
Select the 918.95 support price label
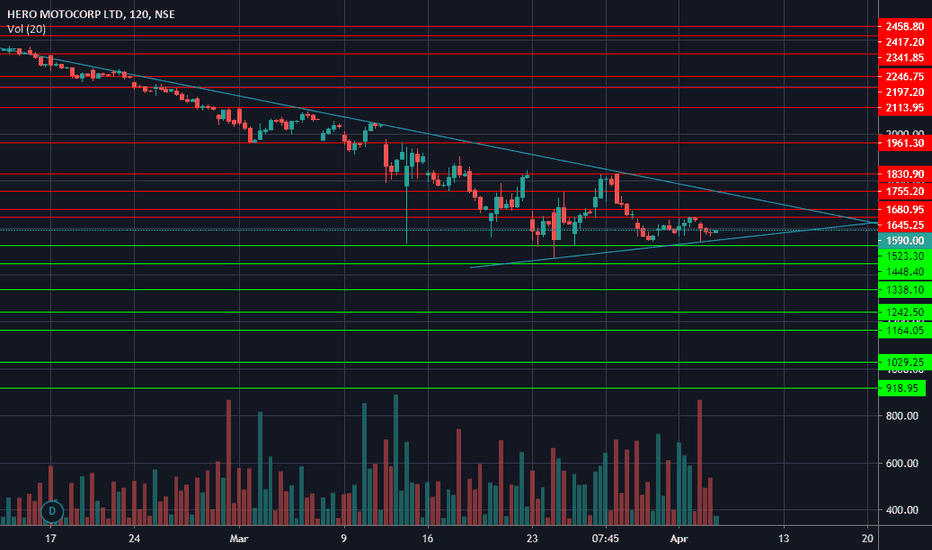[902, 388]
